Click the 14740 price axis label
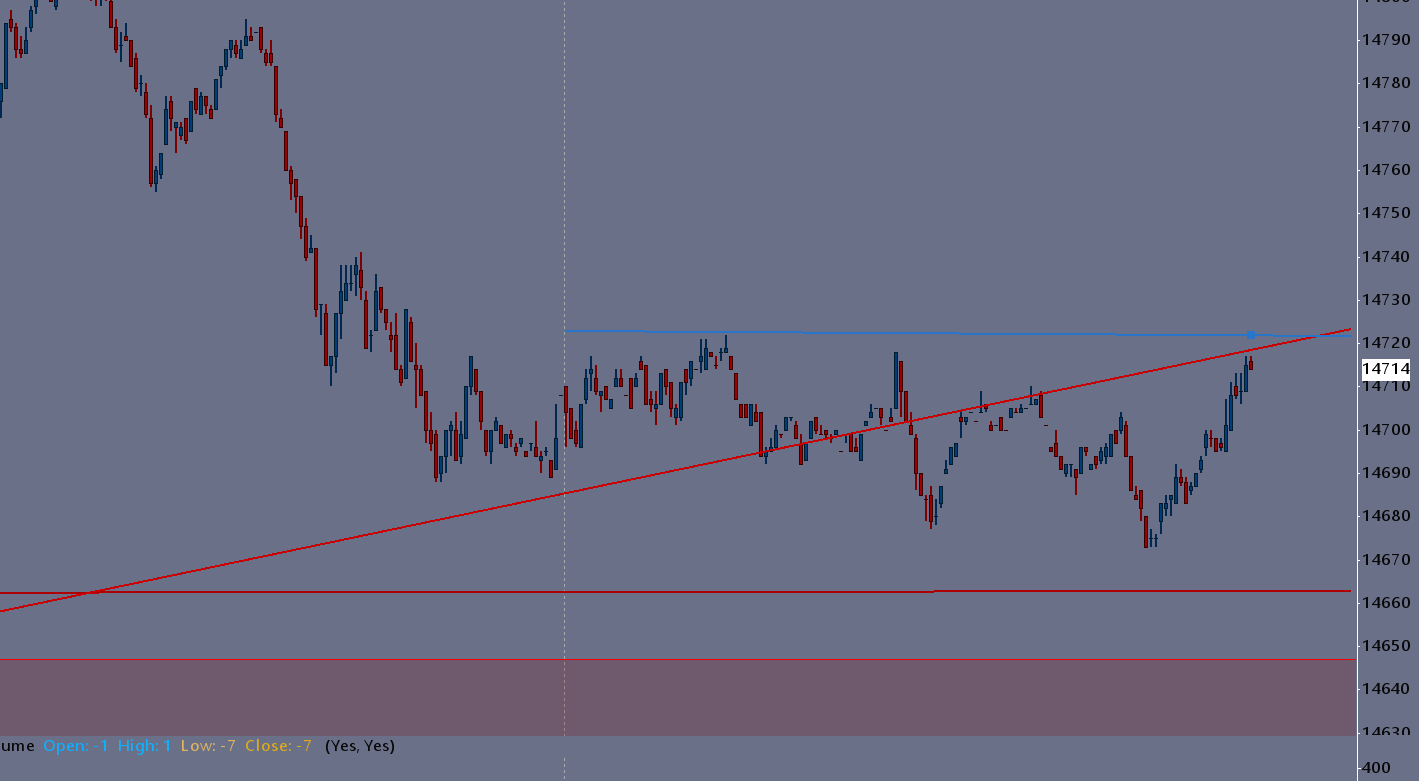This screenshot has height=781, width=1419. click(1386, 257)
